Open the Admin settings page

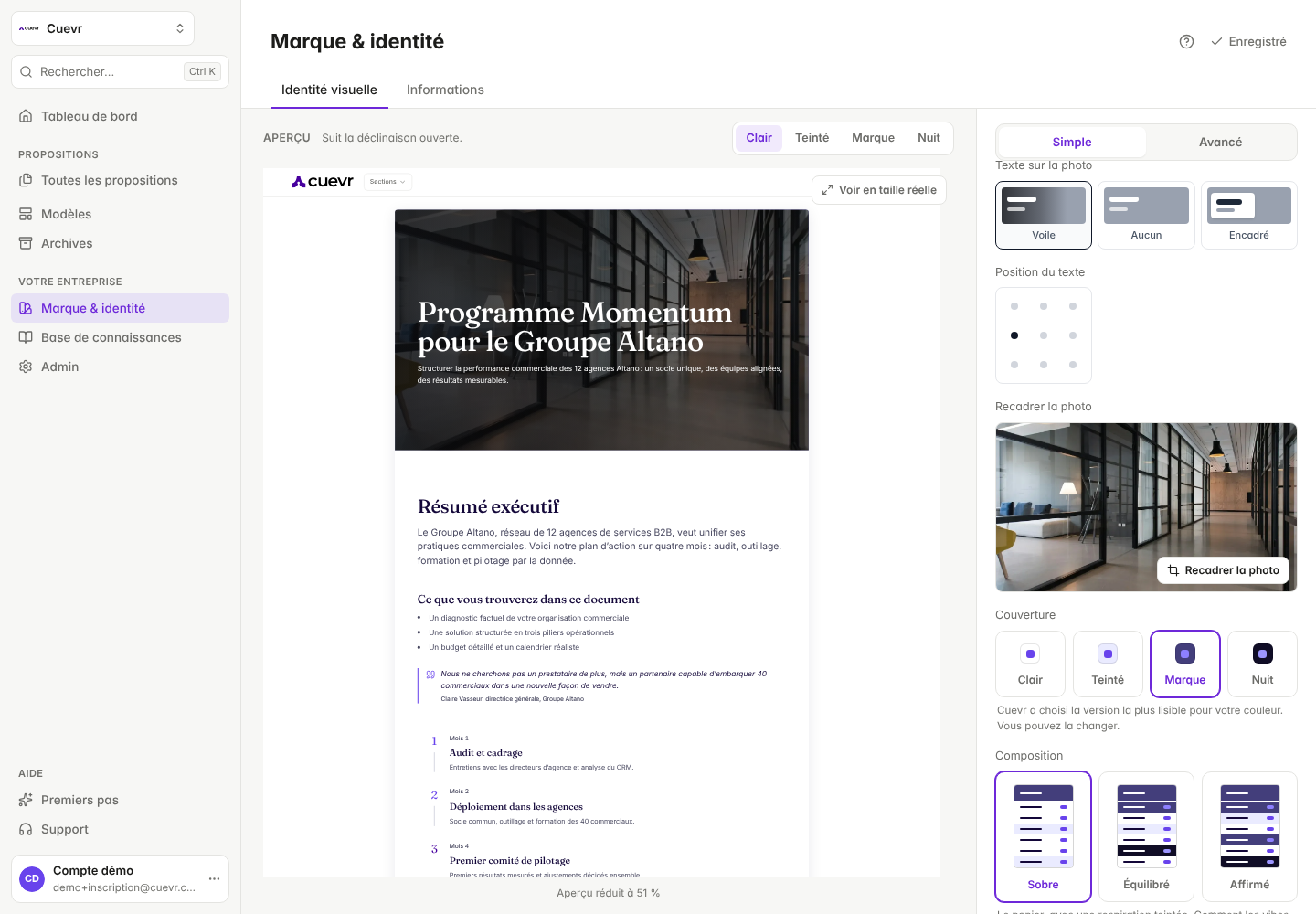coord(120,367)
